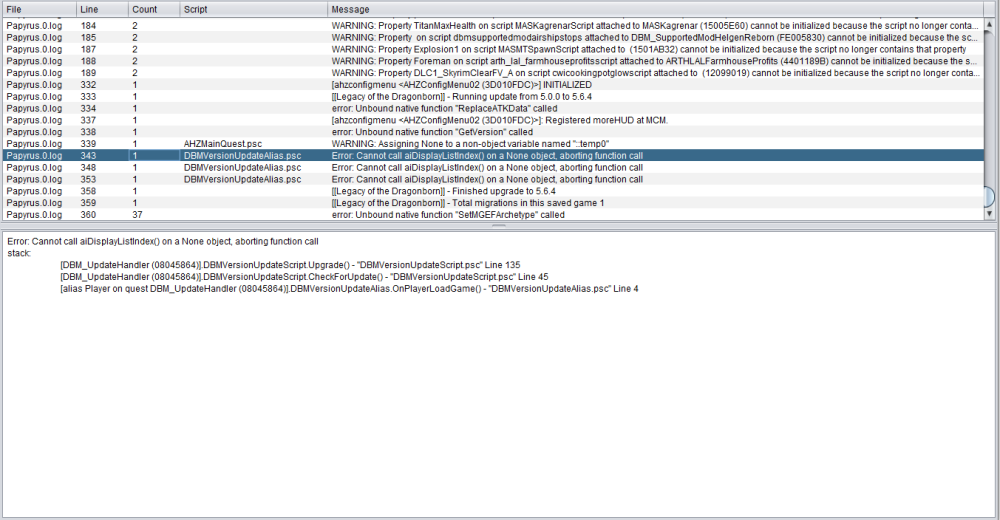Screen dimensions: 1000x520
Task: Select the Unbound native function GetVersion row
Action: pyautogui.click(x=492, y=132)
